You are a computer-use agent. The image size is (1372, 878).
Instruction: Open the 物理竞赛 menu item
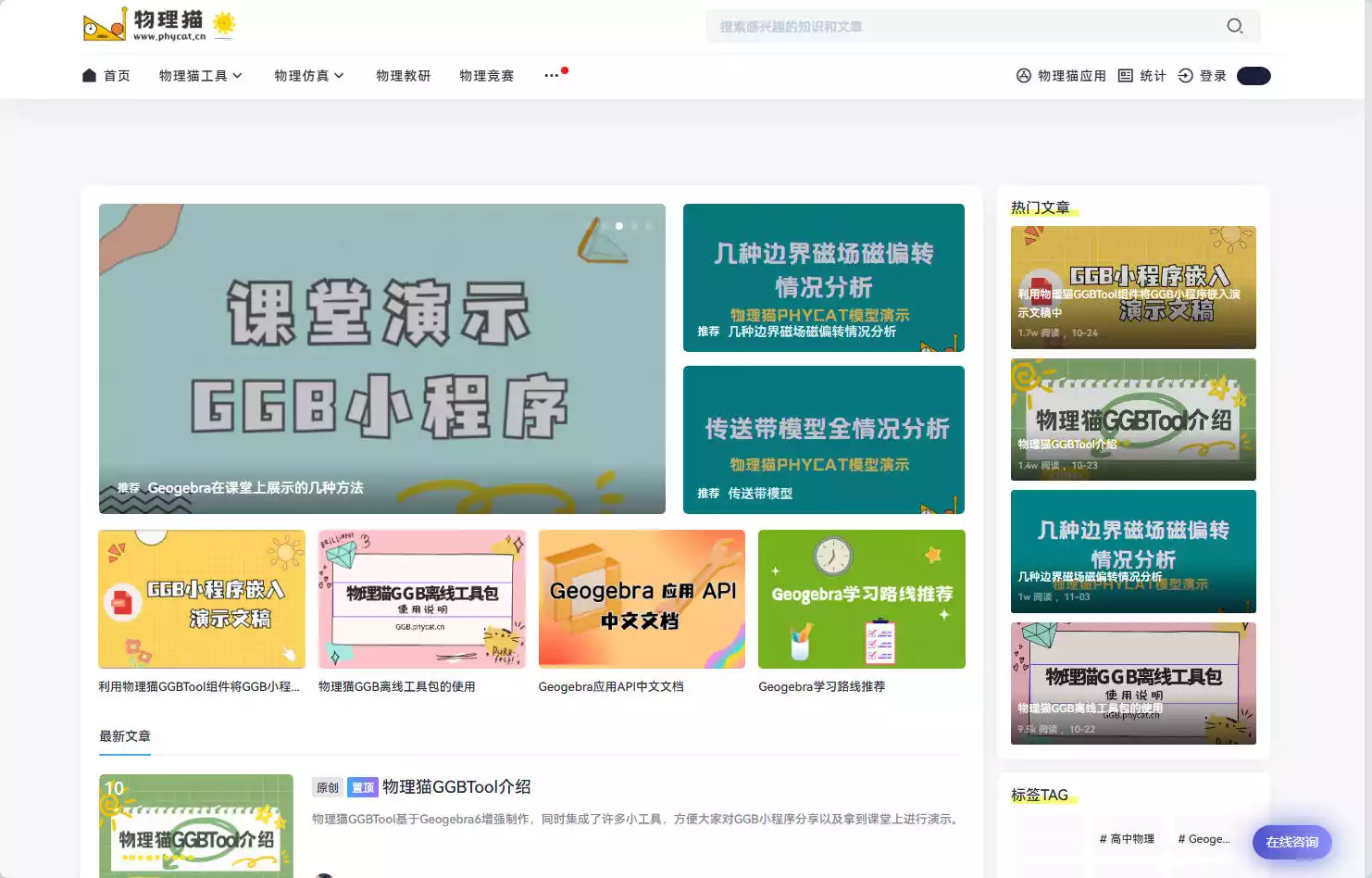click(487, 76)
